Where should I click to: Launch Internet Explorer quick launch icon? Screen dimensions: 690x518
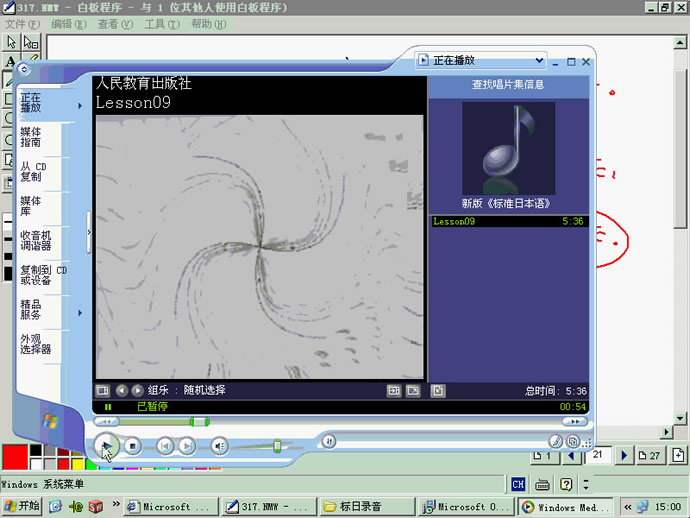click(x=55, y=507)
